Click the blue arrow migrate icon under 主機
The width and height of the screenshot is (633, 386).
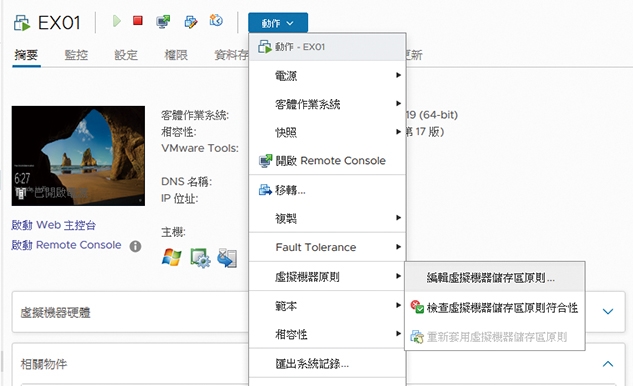(x=227, y=258)
